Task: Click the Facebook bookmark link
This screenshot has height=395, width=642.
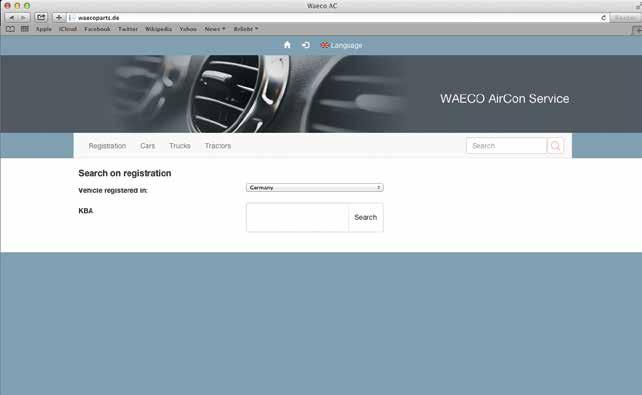Action: pyautogui.click(x=97, y=29)
